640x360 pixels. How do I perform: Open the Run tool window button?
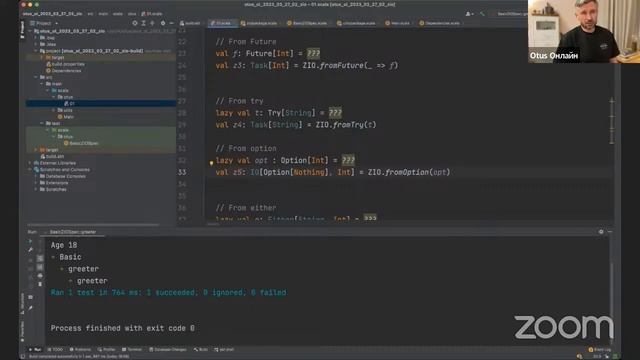(x=35, y=350)
